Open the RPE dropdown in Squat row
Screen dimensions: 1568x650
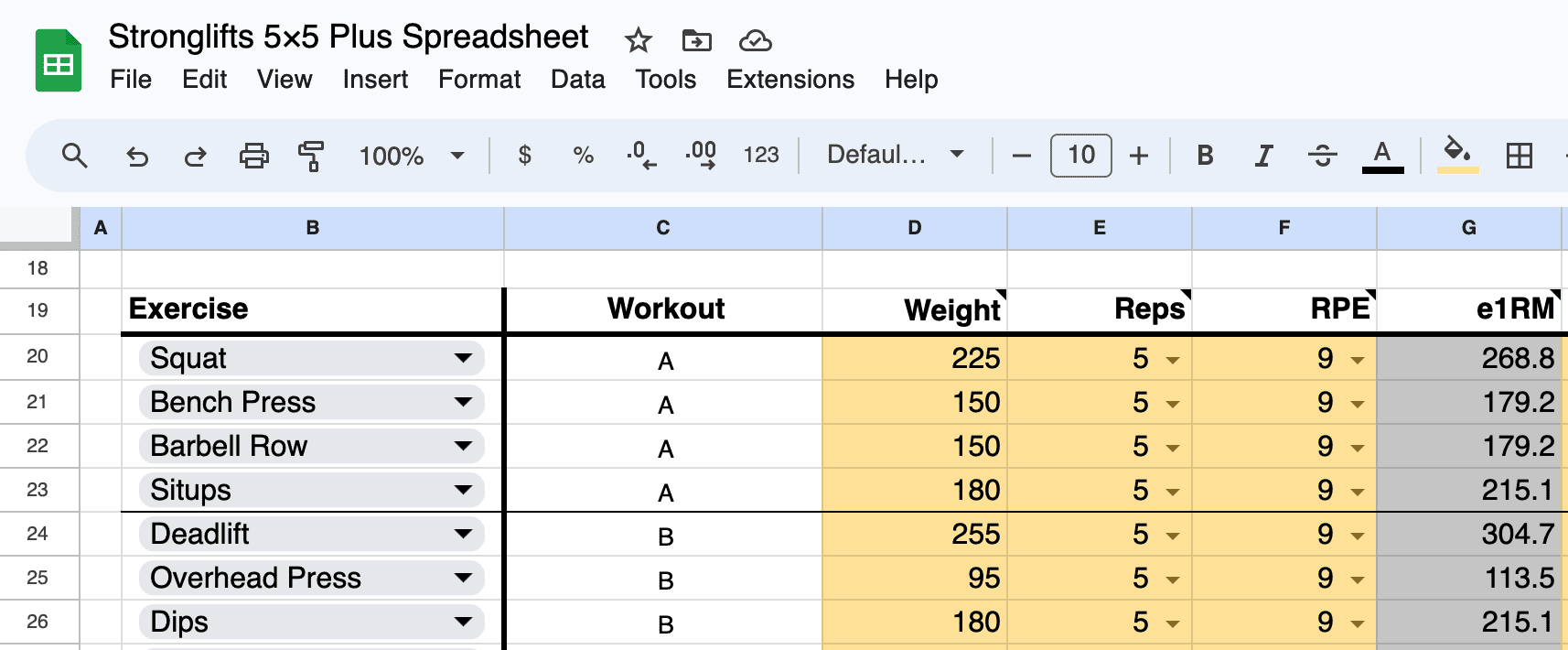pyautogui.click(x=1357, y=360)
